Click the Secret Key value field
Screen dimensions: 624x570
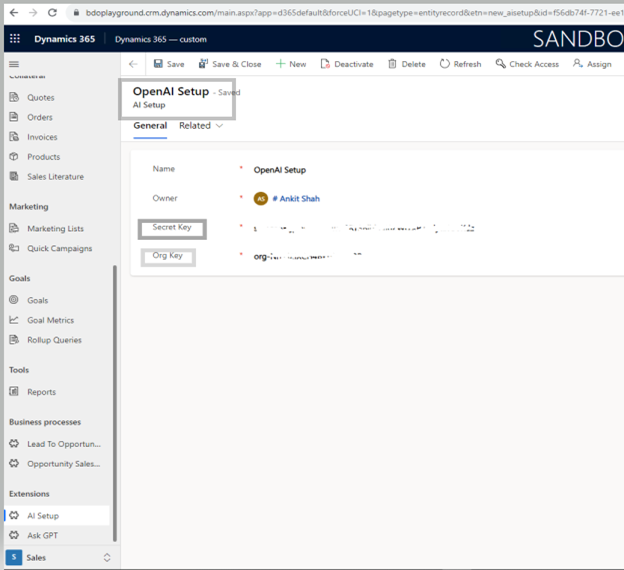364,228
